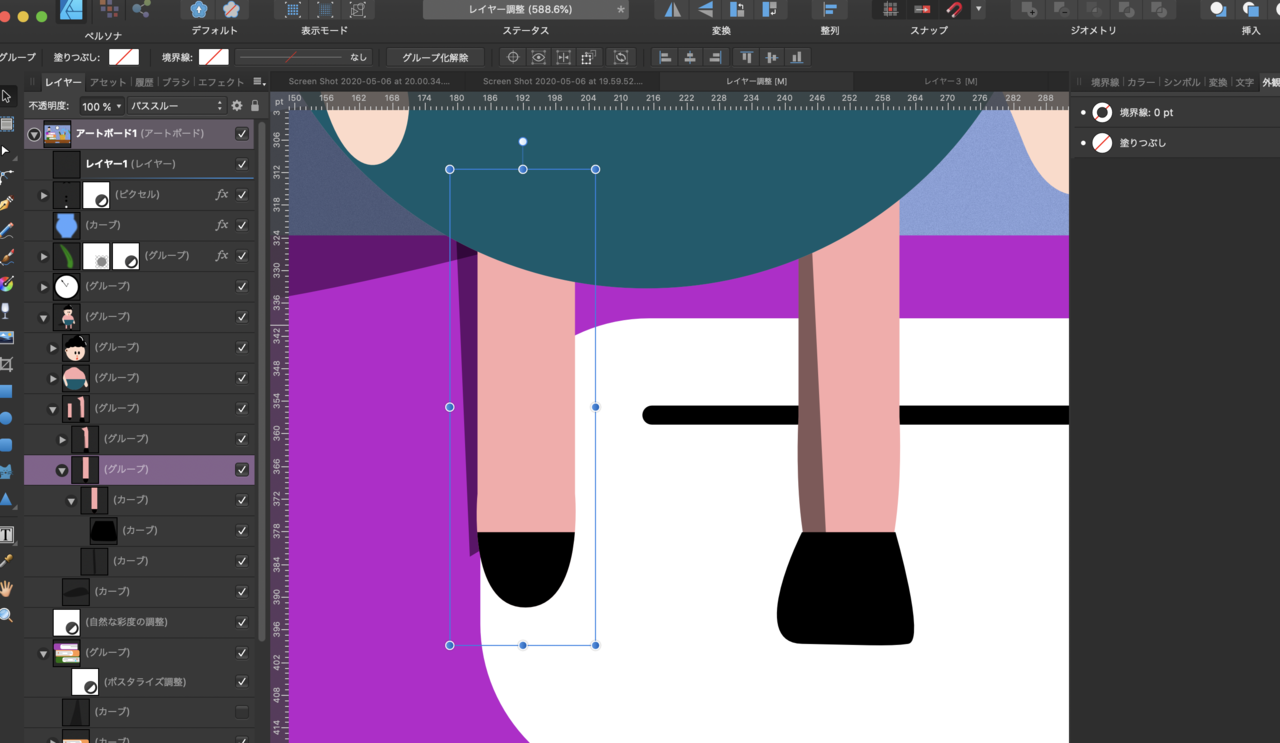Screen dimensions: 1280x743
Task: Toggle ポスタライズ調整 layer visibility
Action: (242, 682)
